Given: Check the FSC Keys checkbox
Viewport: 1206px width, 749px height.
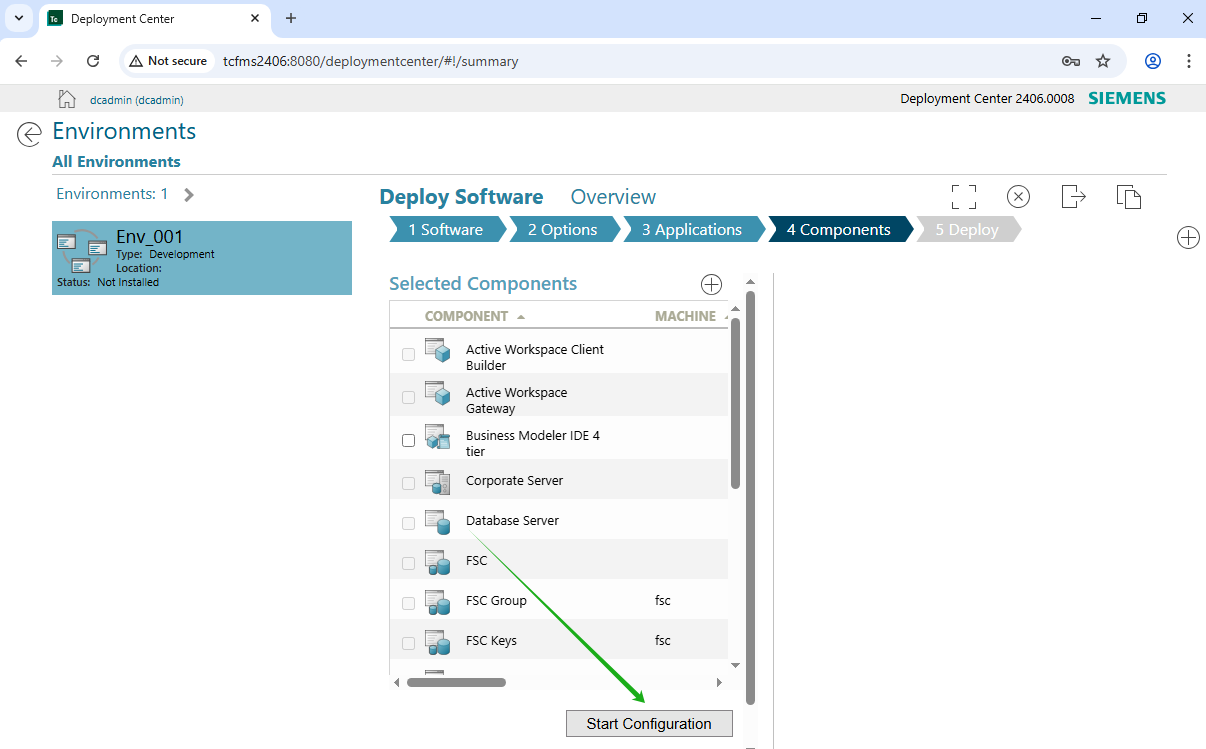Looking at the screenshot, I should pyautogui.click(x=408, y=643).
